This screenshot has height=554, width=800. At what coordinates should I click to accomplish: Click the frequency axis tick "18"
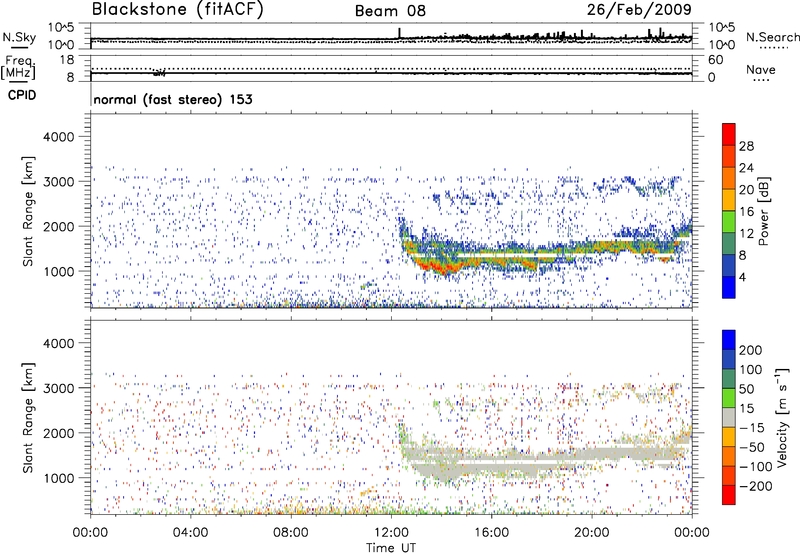click(67, 60)
